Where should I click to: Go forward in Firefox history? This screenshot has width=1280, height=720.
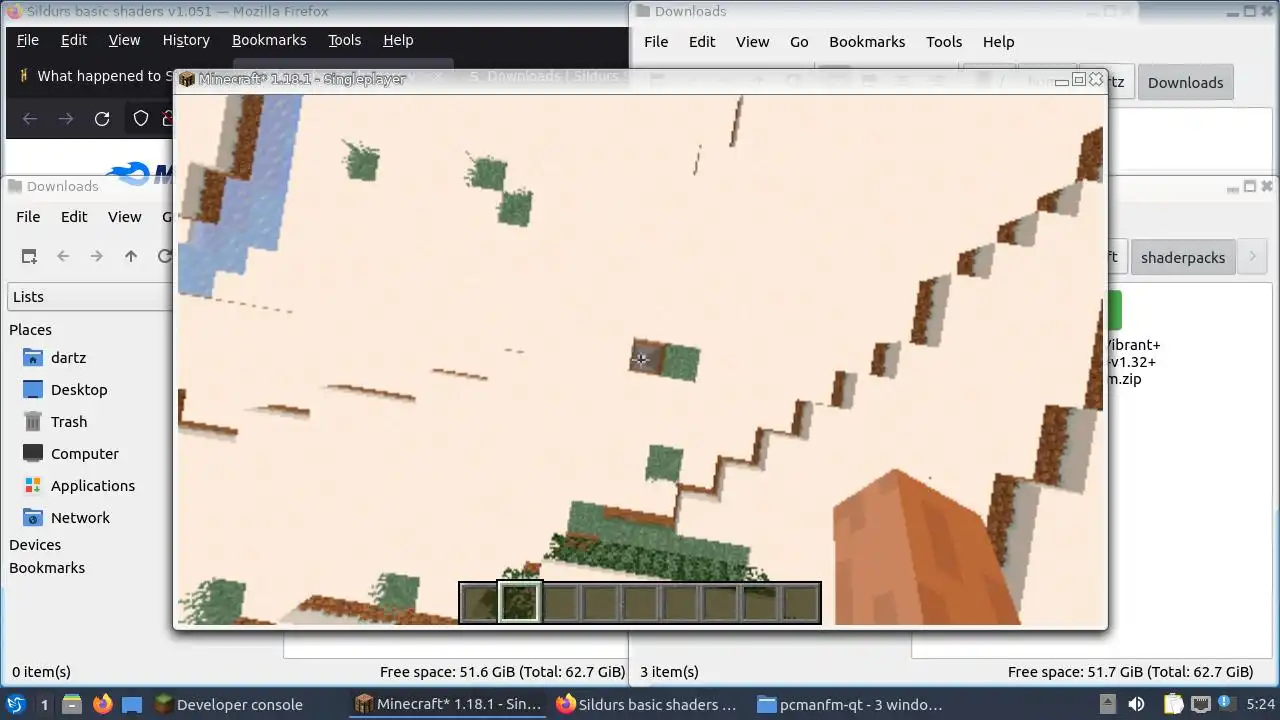(66, 119)
